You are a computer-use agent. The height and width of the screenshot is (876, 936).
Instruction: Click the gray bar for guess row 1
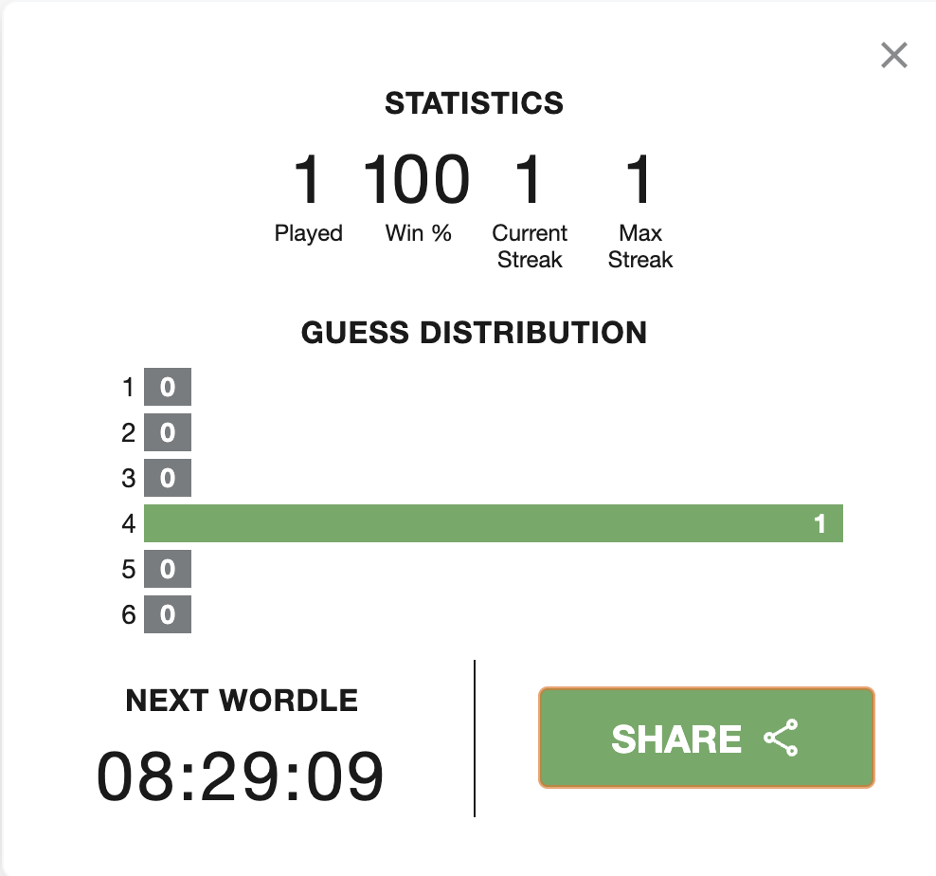click(167, 386)
